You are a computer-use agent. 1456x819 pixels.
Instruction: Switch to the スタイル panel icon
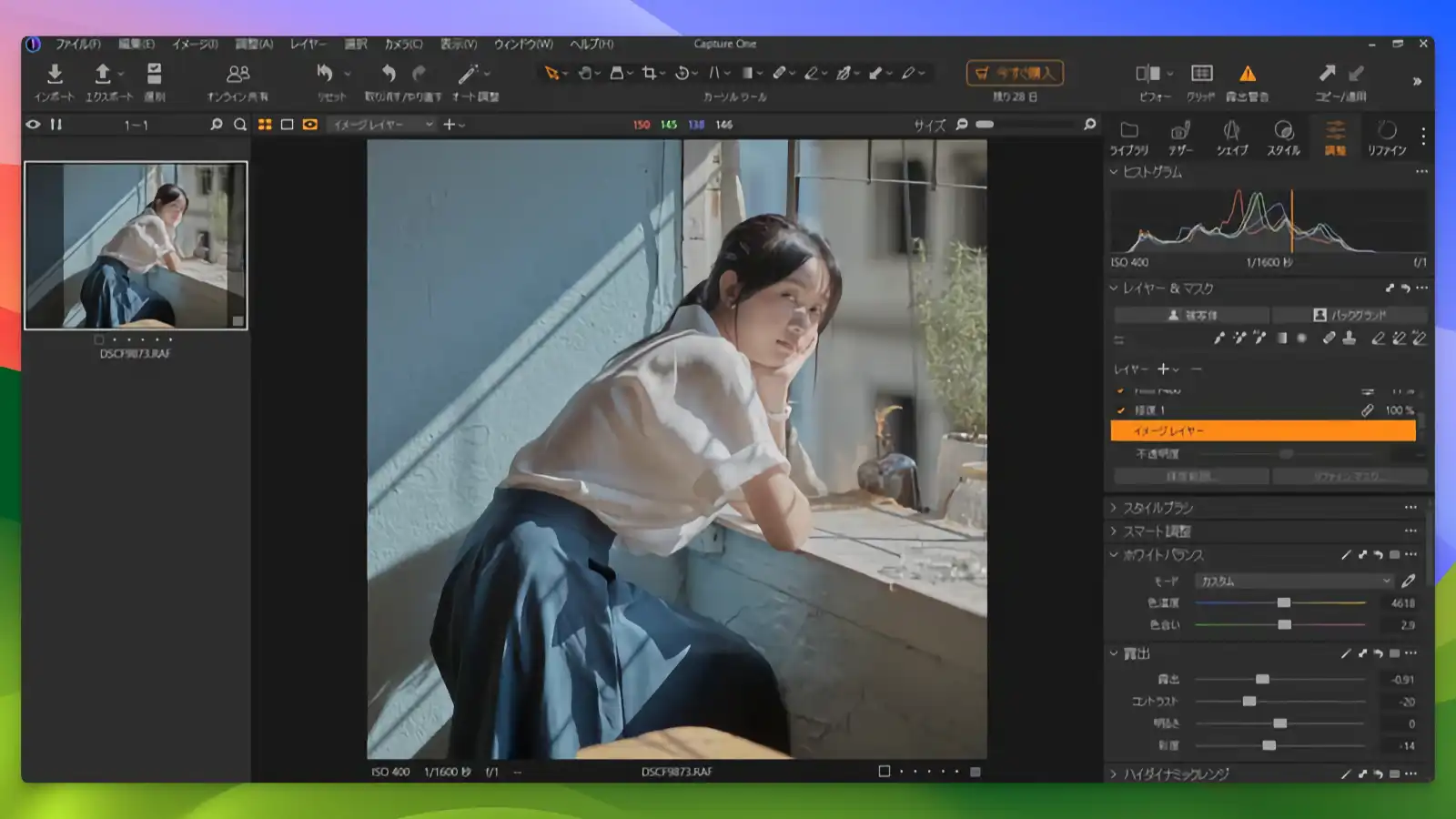coord(1284,136)
